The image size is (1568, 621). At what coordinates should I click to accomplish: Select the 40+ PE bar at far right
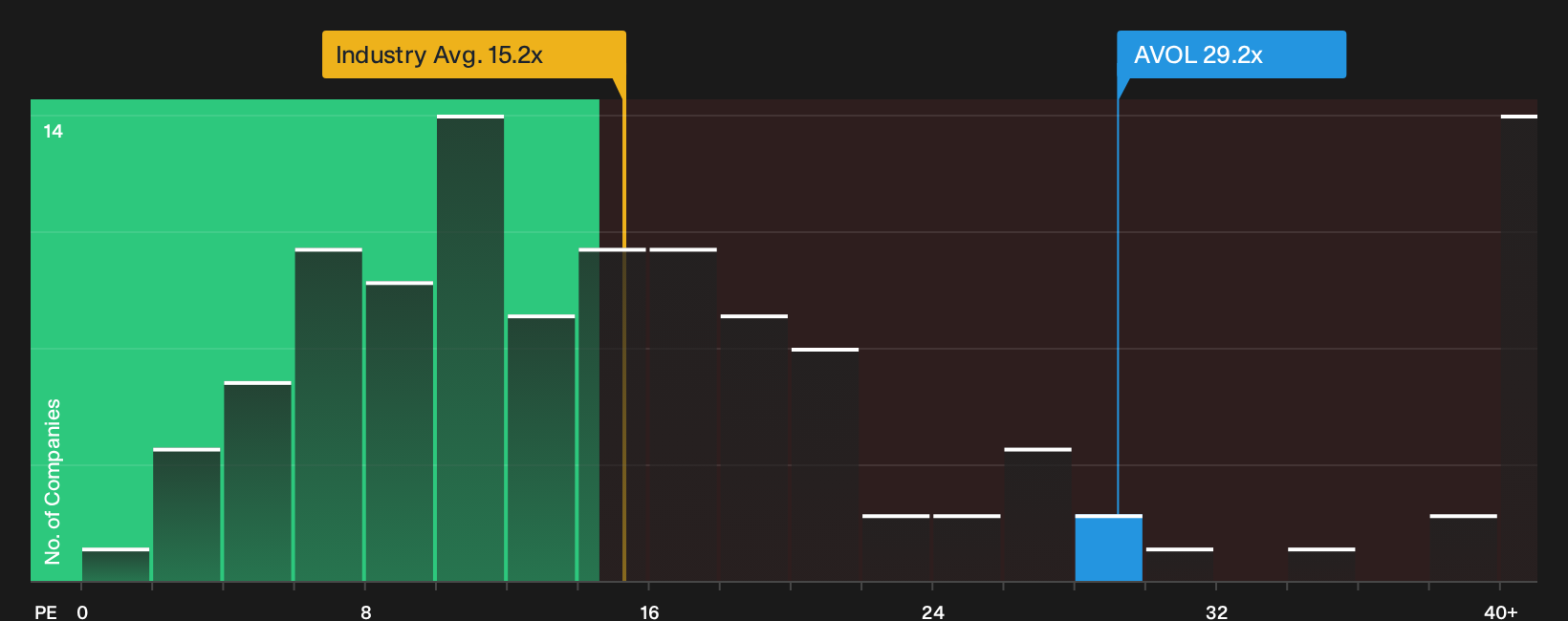[x=1519, y=349]
